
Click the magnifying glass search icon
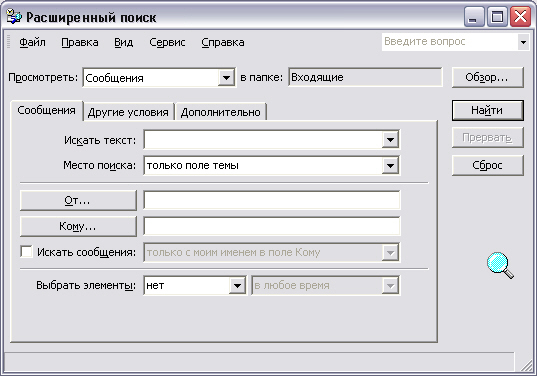pos(500,265)
